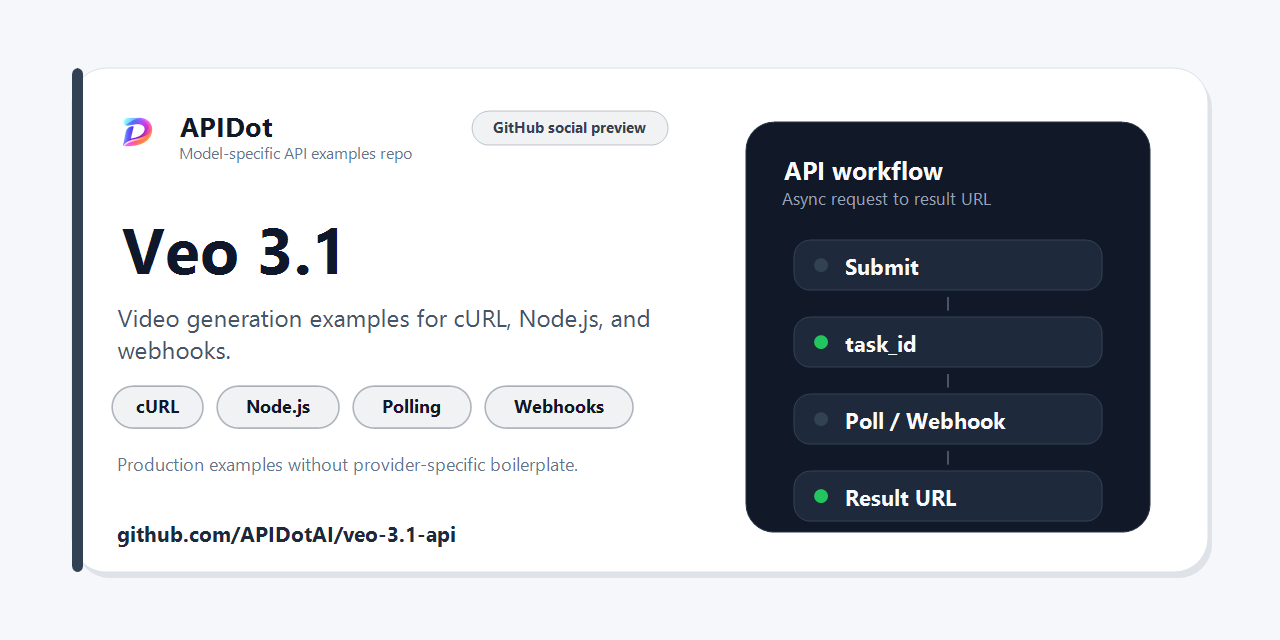Screen dimensions: 1280x640
Task: Click 'Async request to result URL' text
Action: pyautogui.click(x=887, y=199)
